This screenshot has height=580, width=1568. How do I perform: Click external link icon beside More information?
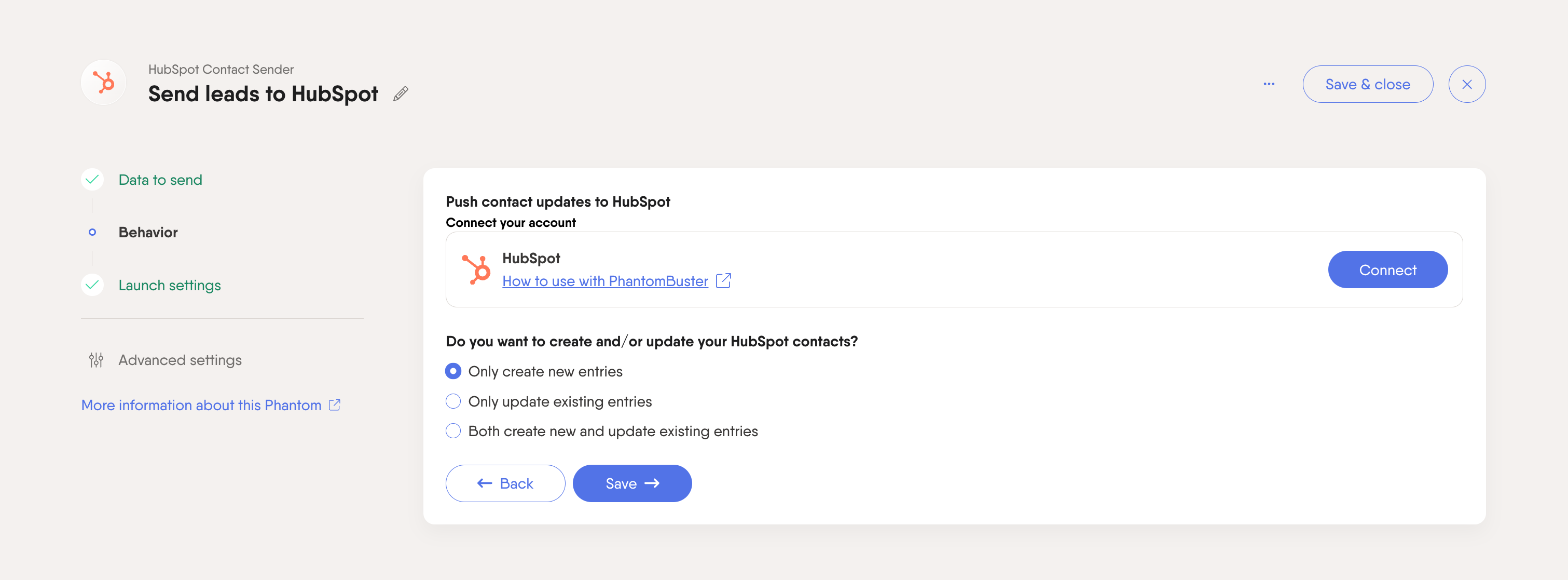(334, 405)
